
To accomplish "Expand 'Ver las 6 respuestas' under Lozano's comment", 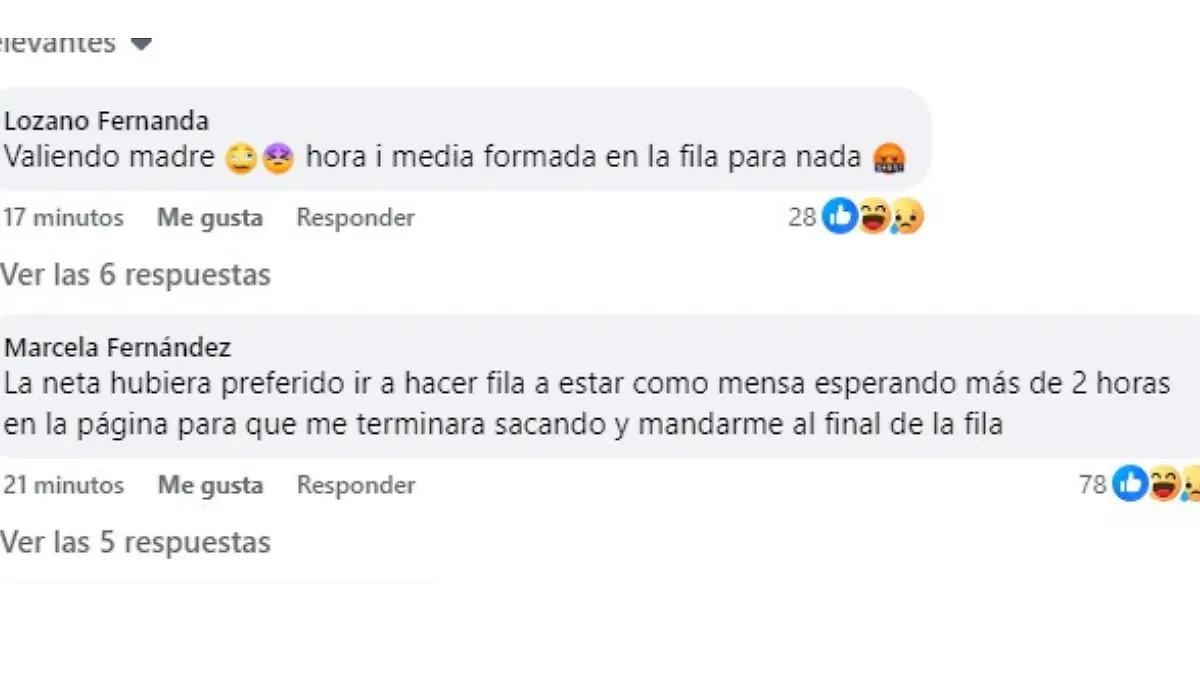I will click(x=137, y=274).
